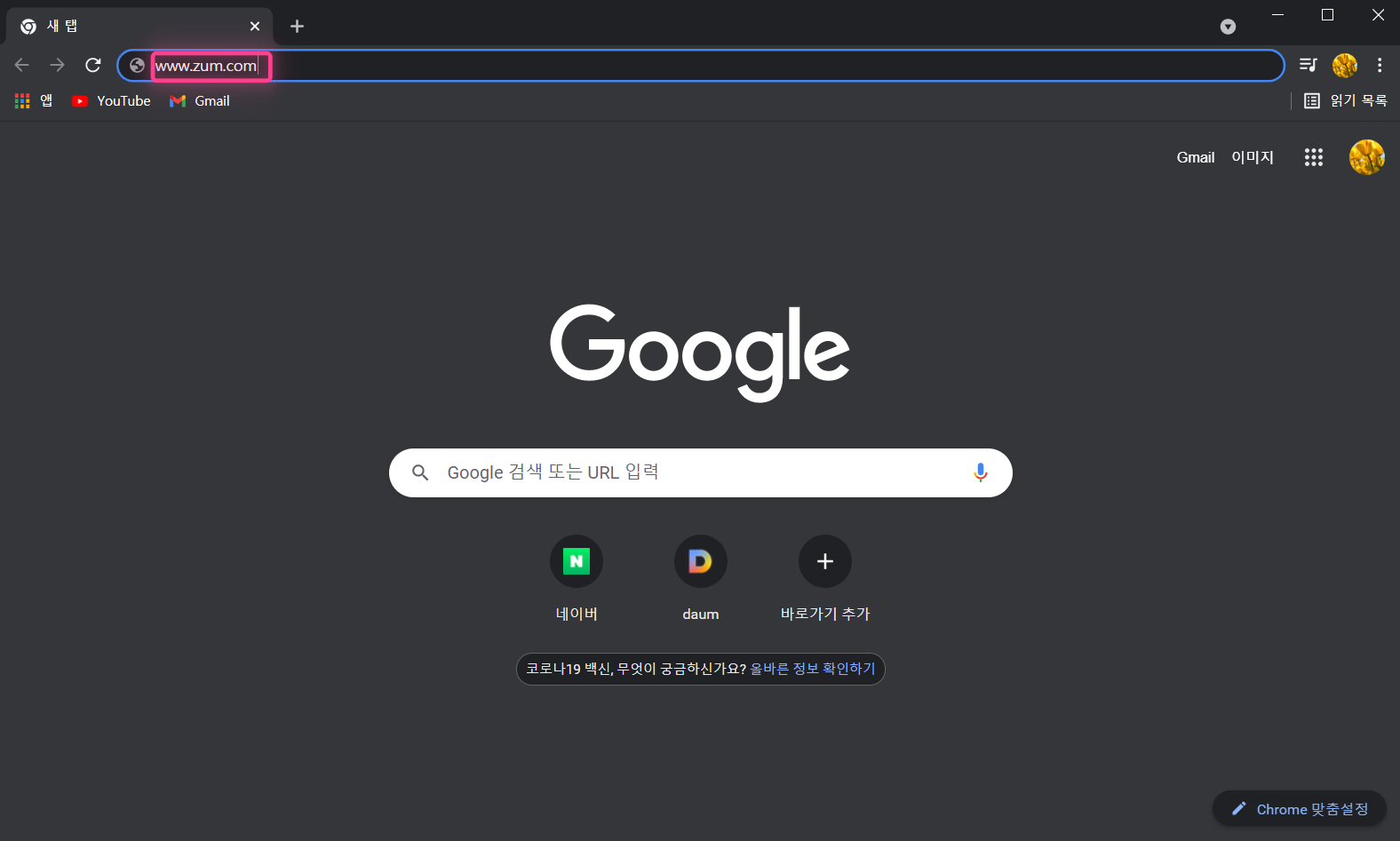
Task: Start voice search with microphone
Action: point(980,472)
